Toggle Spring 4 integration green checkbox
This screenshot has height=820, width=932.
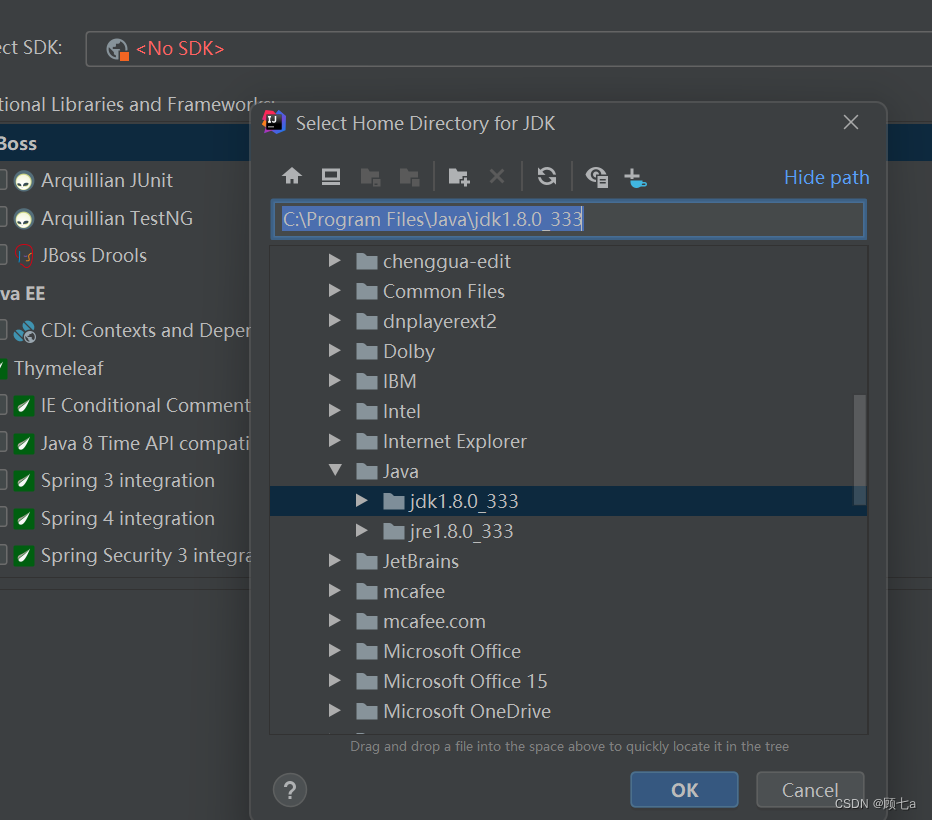[24, 519]
